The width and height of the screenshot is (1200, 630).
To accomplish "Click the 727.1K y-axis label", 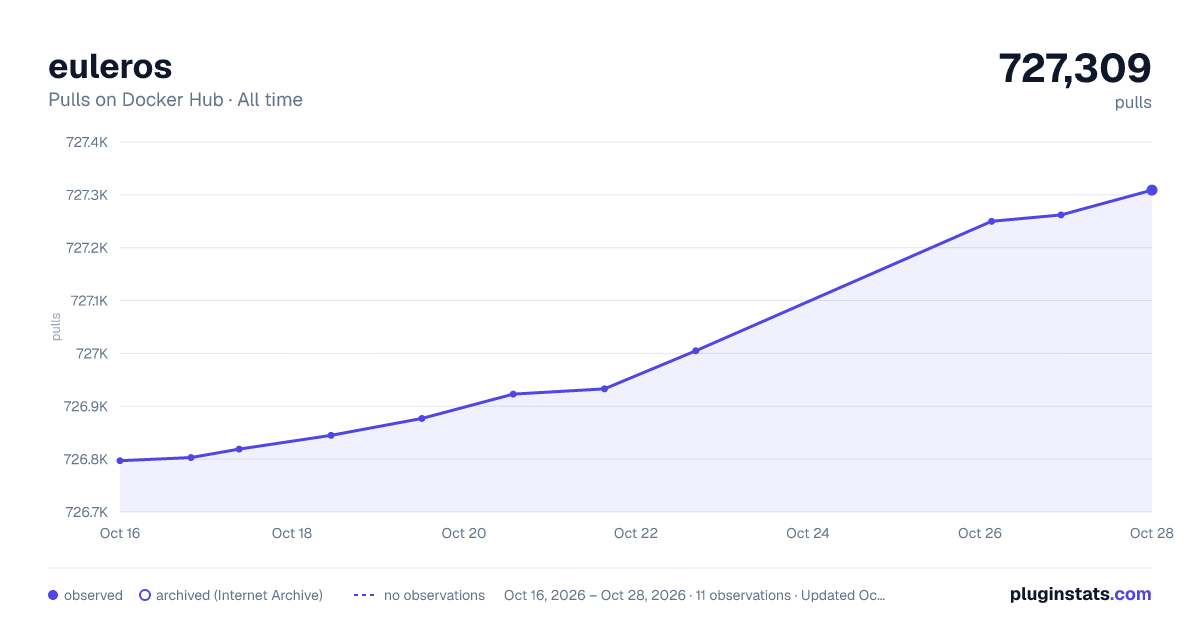I will [88, 301].
